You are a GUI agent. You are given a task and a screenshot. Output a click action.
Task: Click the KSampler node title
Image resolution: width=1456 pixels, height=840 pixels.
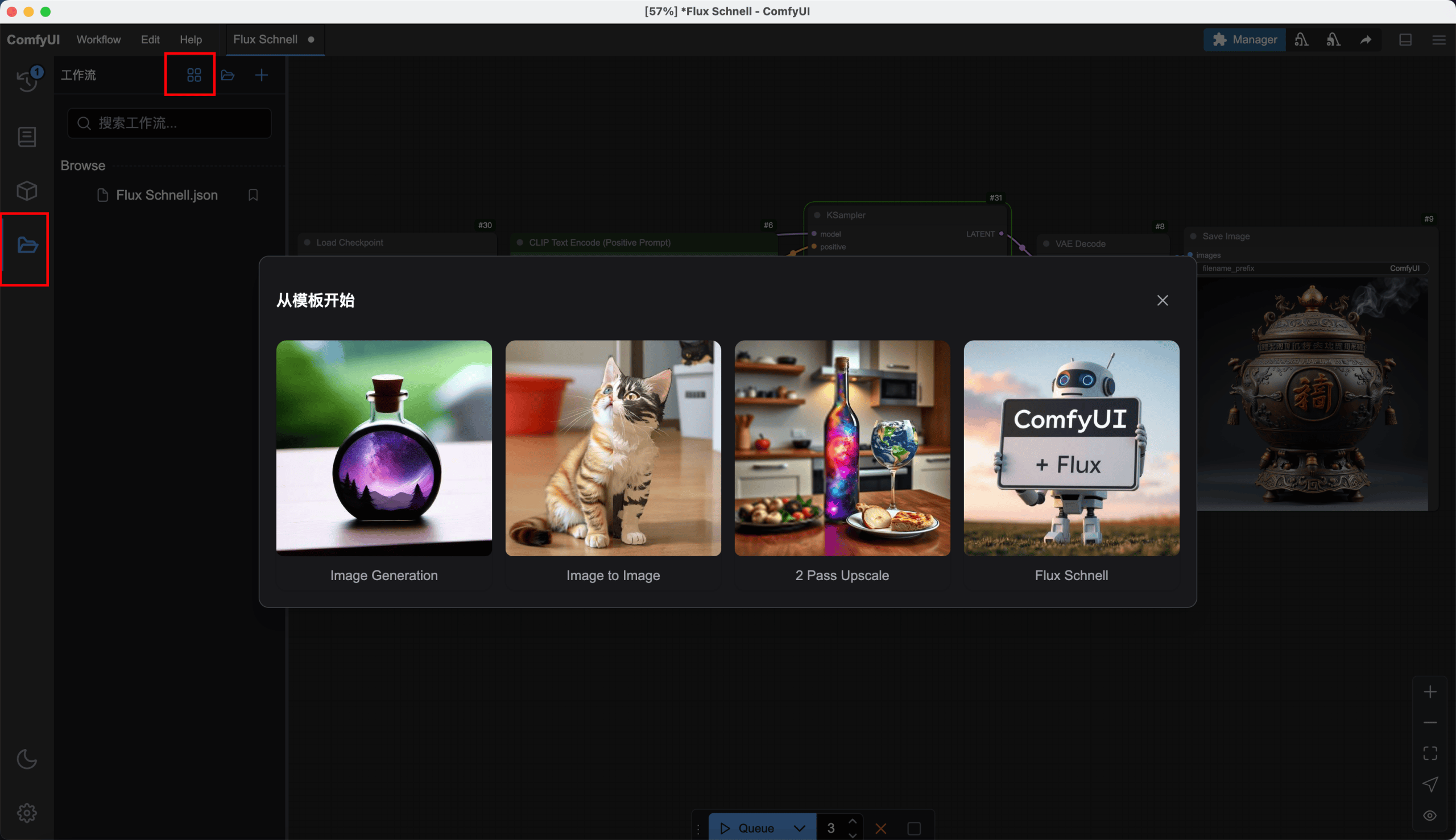[x=846, y=215]
